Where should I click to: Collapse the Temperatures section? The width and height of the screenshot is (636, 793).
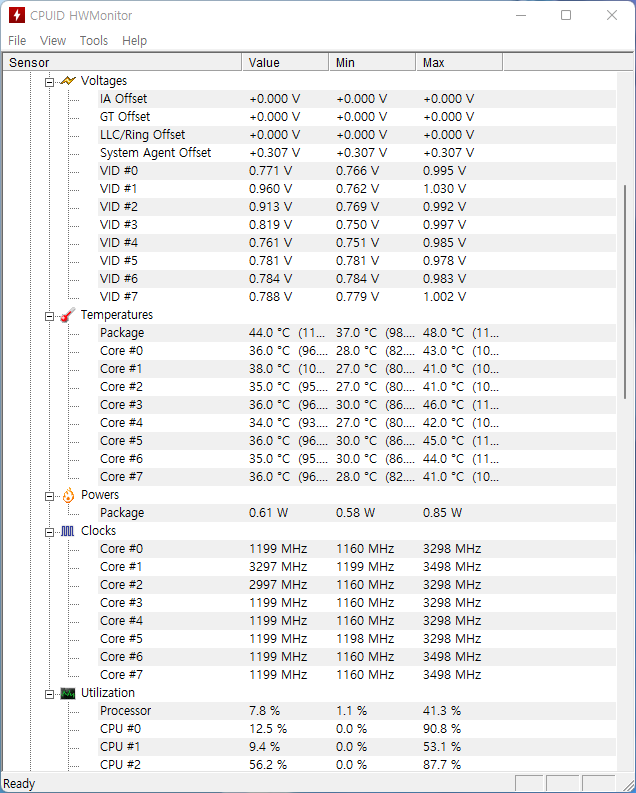pos(49,316)
